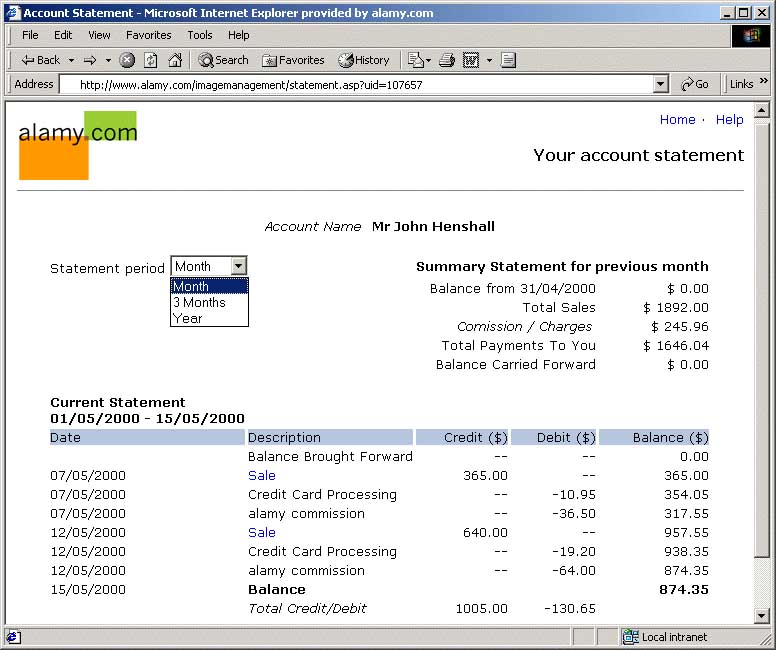Expand the Statement period dropdown arrow
776x650 pixels.
point(238,266)
